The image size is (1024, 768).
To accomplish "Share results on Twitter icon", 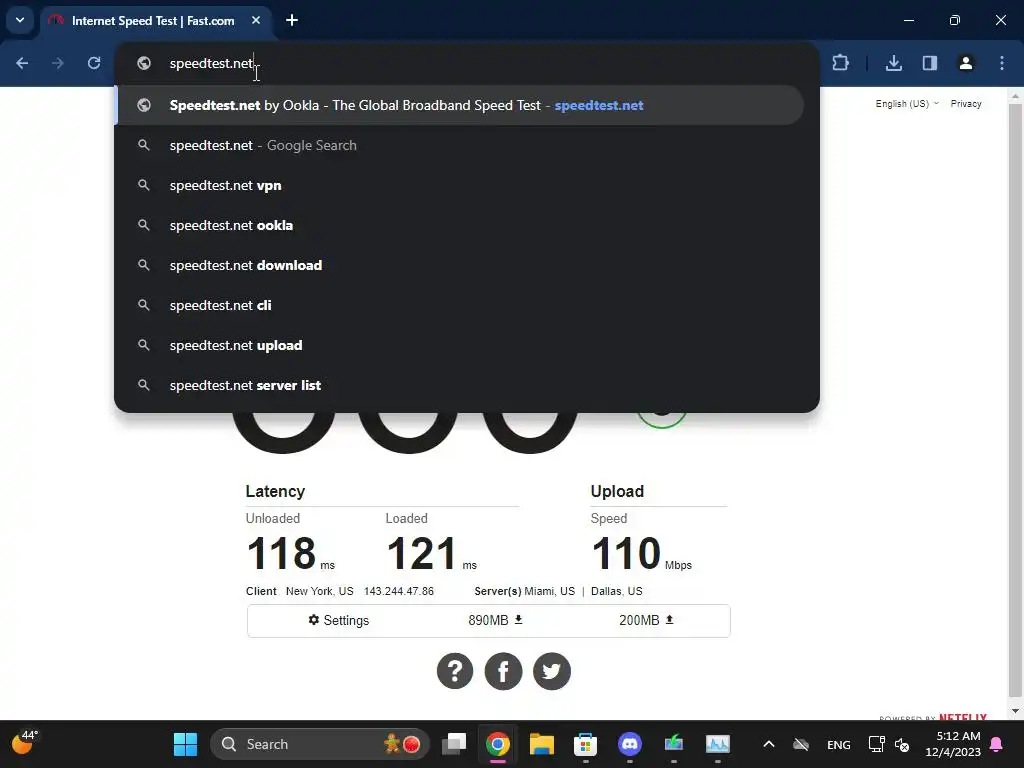I will click(x=552, y=671).
